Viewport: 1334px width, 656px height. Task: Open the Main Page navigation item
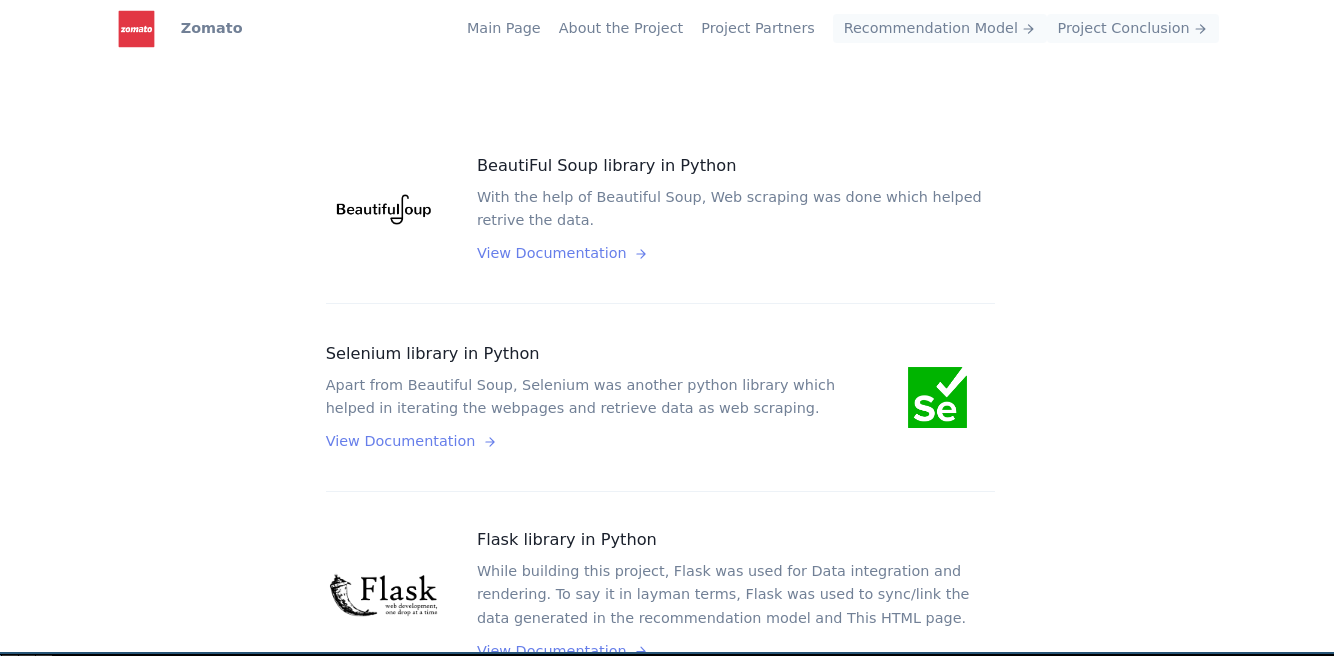pyautogui.click(x=503, y=28)
